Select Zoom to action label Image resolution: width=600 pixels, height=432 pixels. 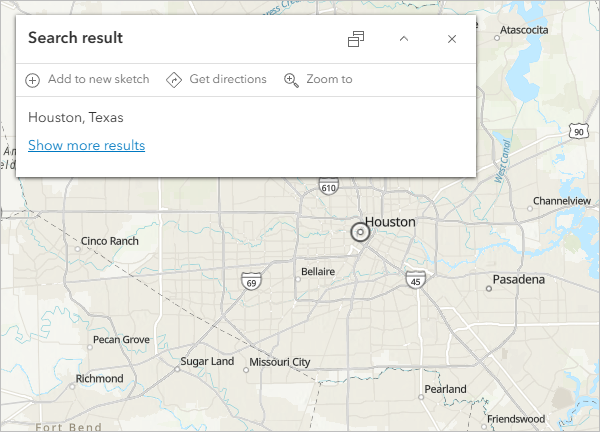click(329, 79)
